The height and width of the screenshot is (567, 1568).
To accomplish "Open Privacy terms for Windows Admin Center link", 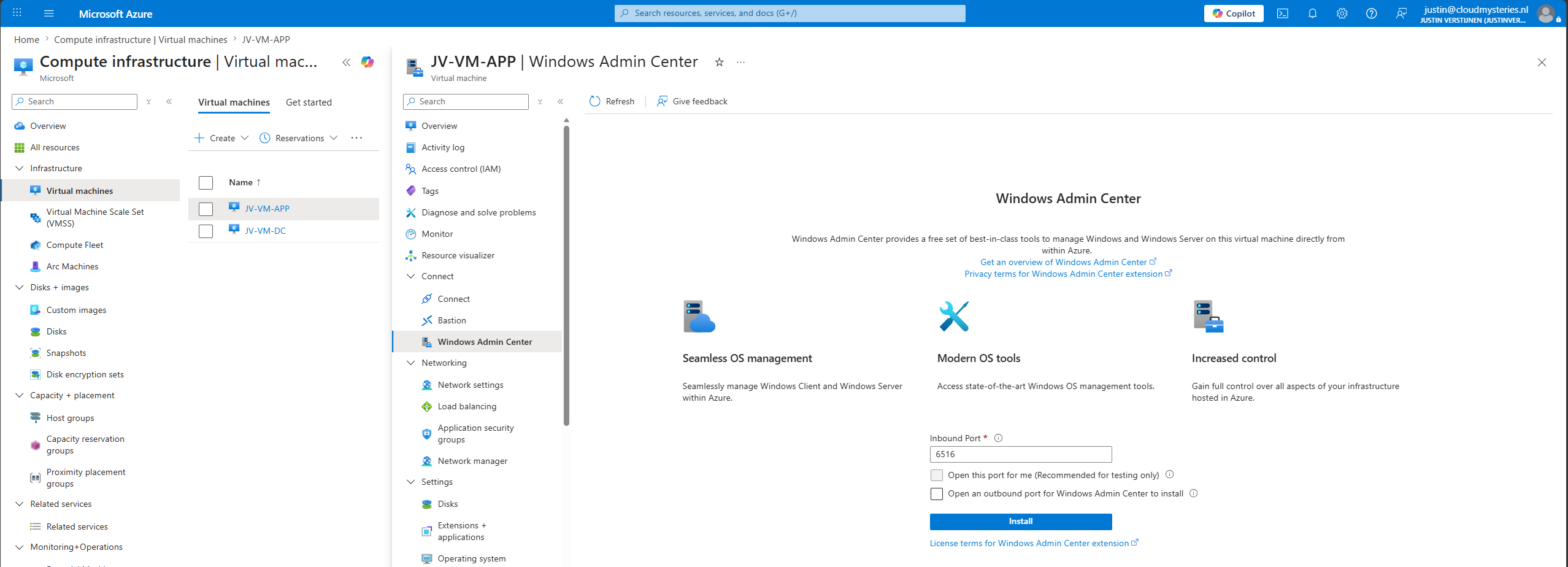I will coord(1068,274).
